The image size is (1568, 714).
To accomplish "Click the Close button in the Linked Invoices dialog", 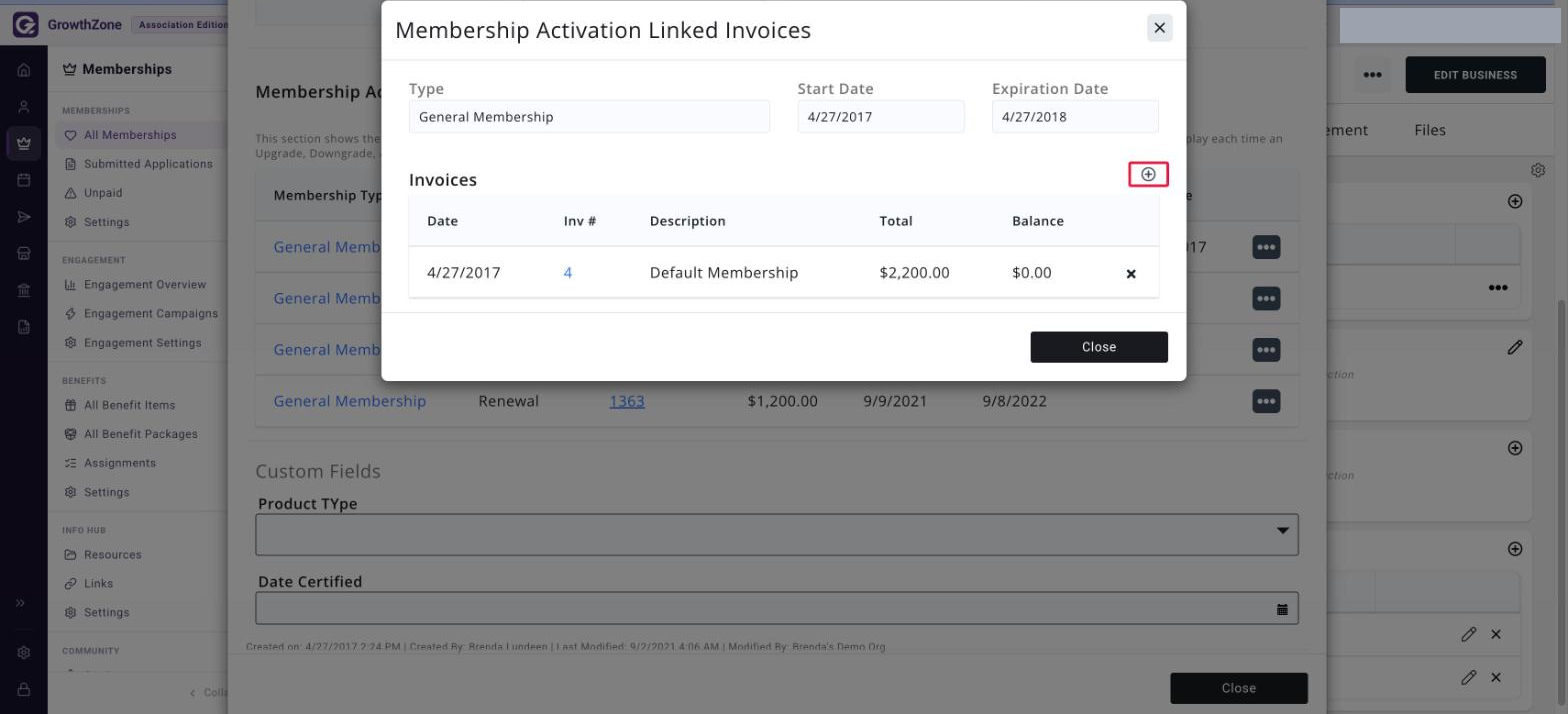I will pyautogui.click(x=1099, y=347).
